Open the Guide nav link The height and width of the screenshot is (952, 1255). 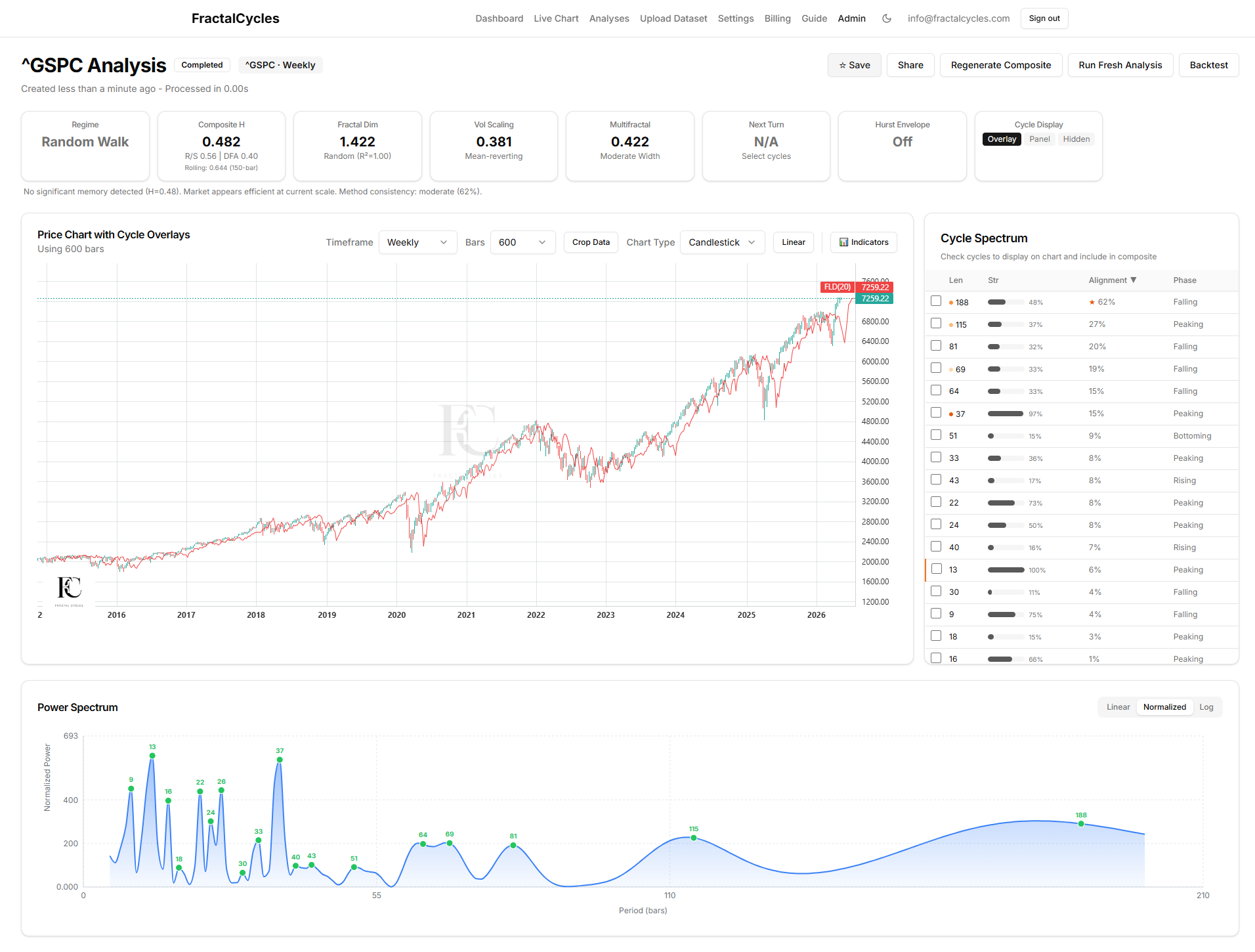click(814, 18)
